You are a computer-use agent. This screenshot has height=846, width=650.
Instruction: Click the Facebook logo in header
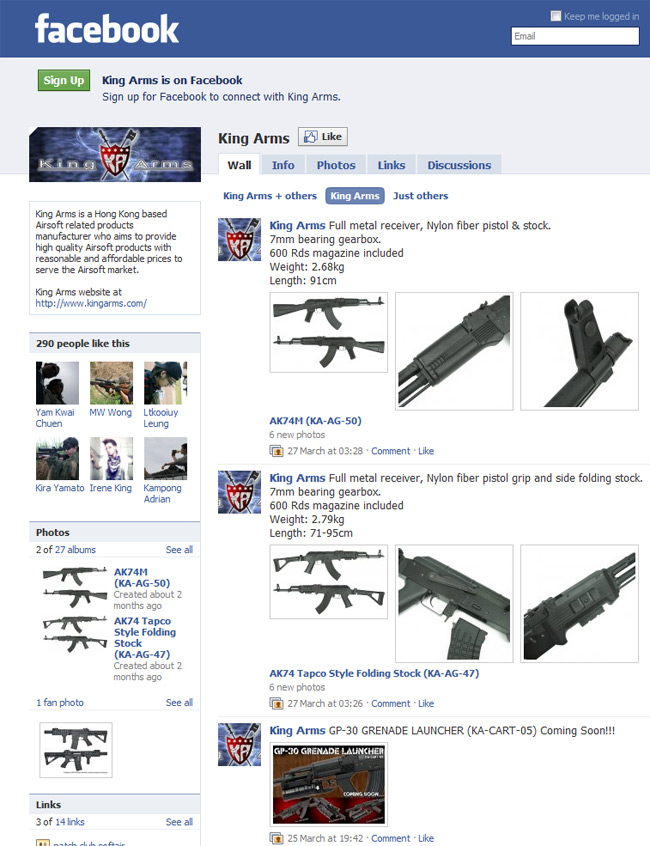(106, 29)
